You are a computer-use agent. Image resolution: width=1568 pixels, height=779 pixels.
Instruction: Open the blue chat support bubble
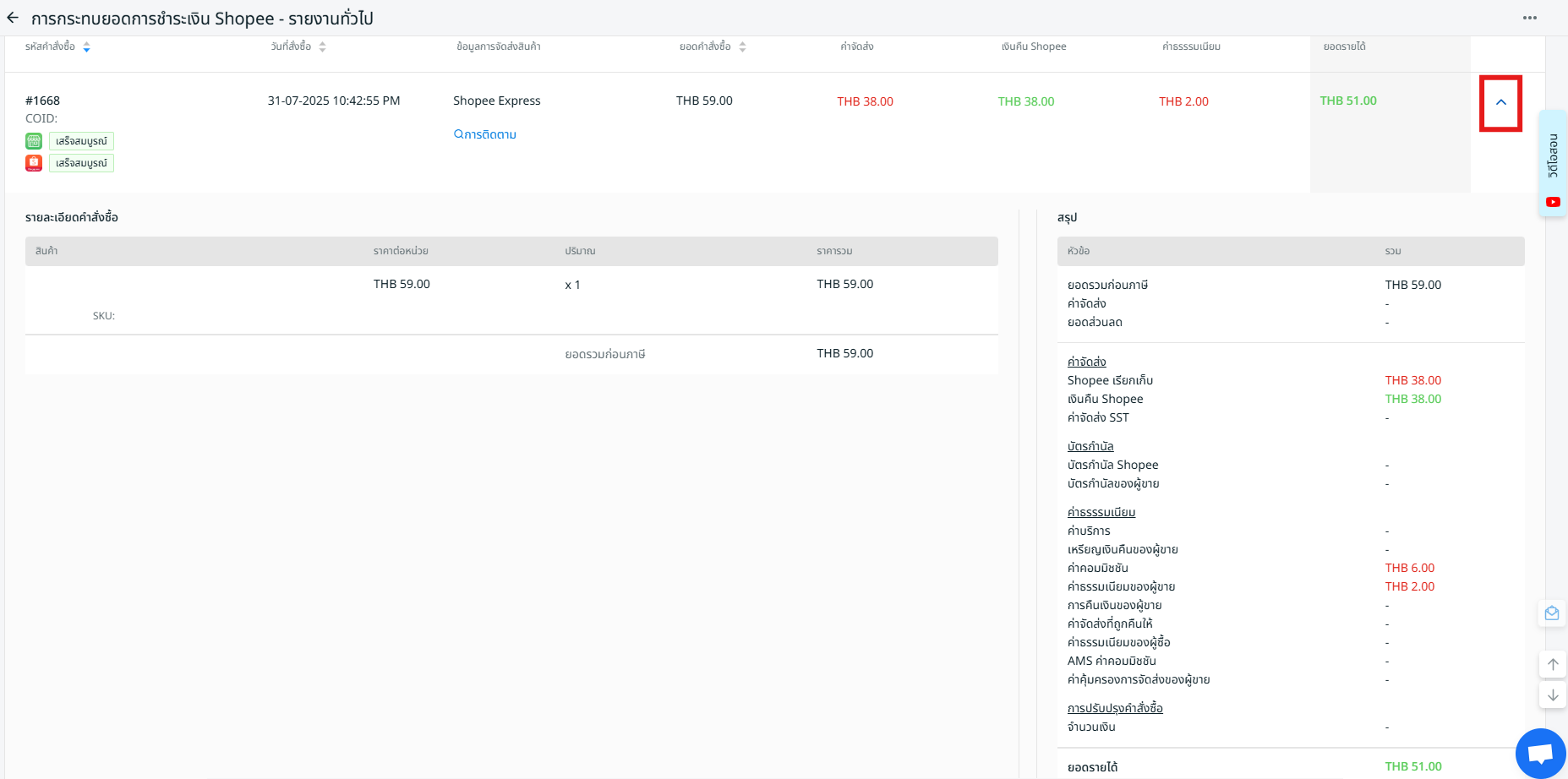point(1540,753)
